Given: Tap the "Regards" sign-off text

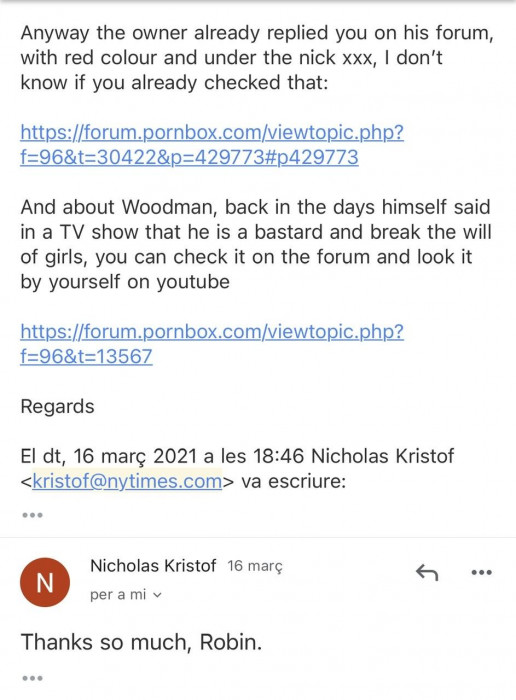Looking at the screenshot, I should point(58,407).
